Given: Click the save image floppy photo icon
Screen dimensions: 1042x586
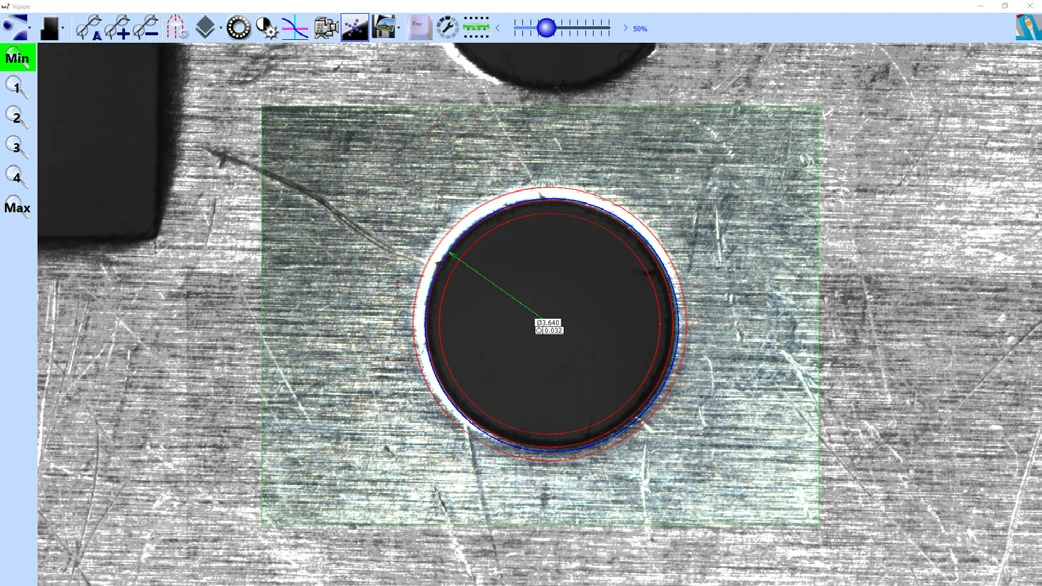Looking at the screenshot, I should [383, 28].
